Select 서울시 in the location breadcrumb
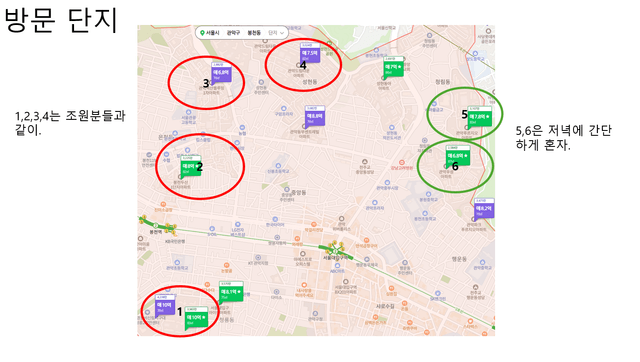Image resolution: width=640 pixels, height=362 pixels. tap(212, 33)
